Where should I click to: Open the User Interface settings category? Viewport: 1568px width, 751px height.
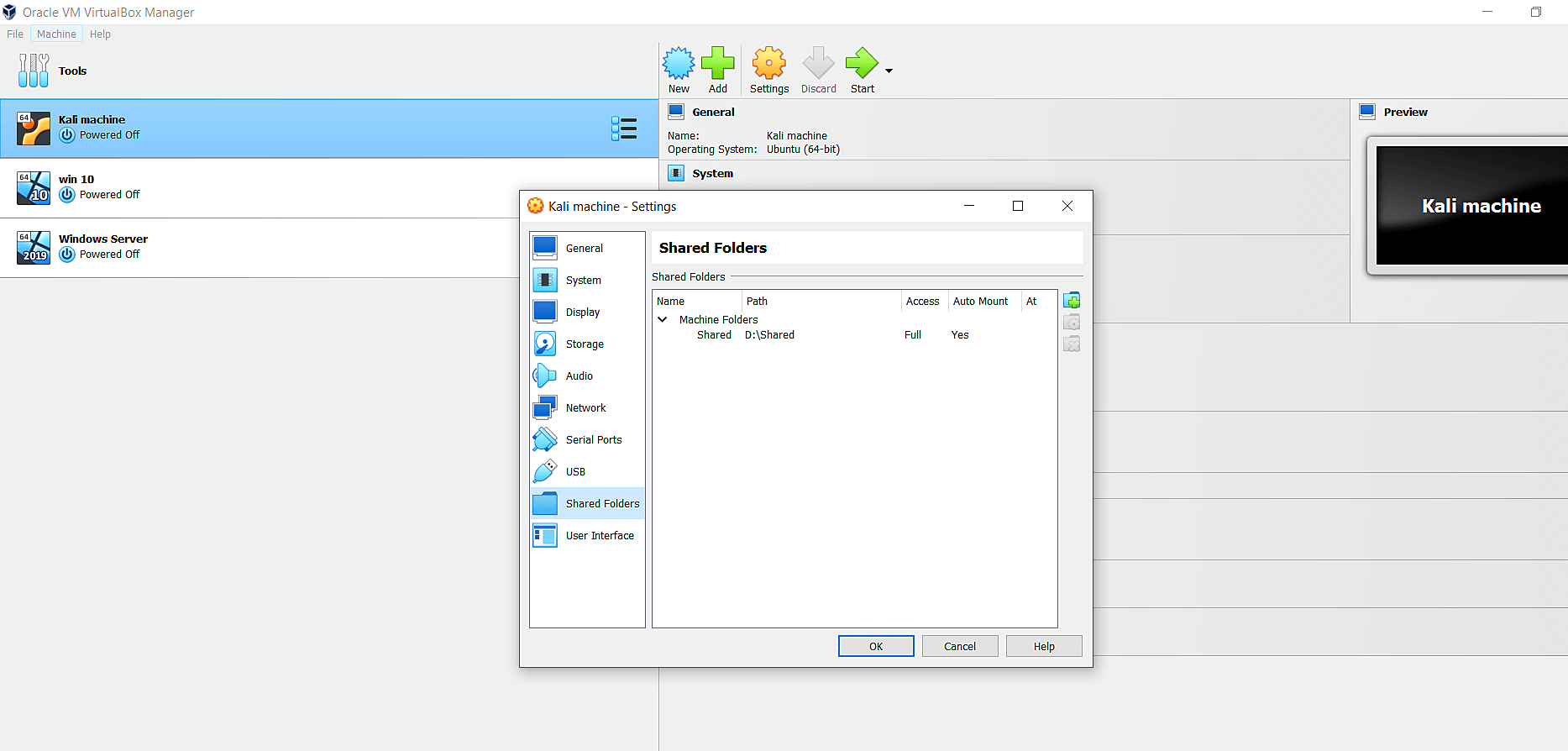[x=587, y=535]
